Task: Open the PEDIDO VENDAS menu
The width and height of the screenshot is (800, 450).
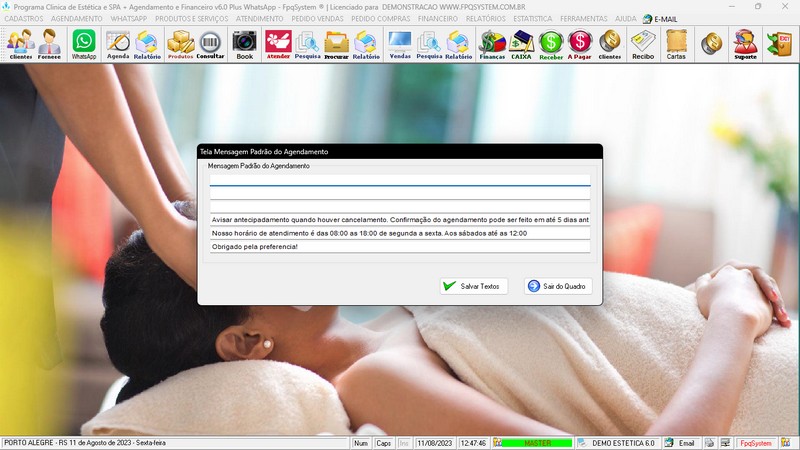Action: click(317, 19)
